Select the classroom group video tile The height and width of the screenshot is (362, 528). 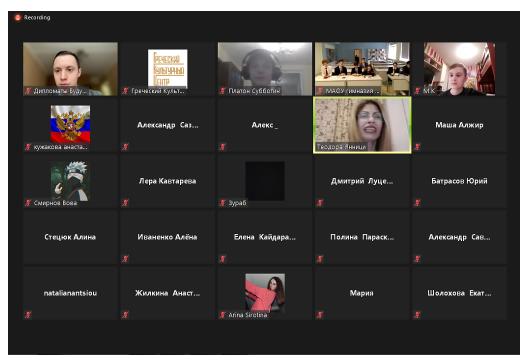(362, 69)
